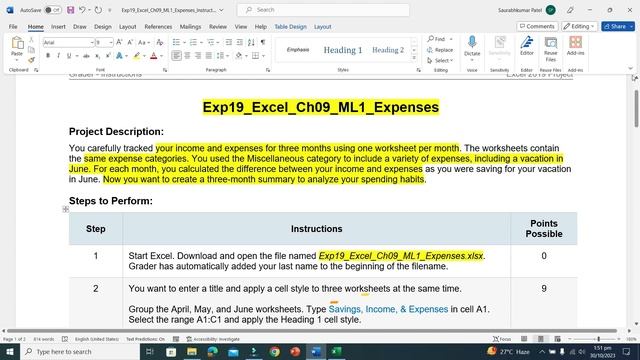Toggle AutoSave switch off/on
This screenshot has height=360, width=640.
click(53, 10)
